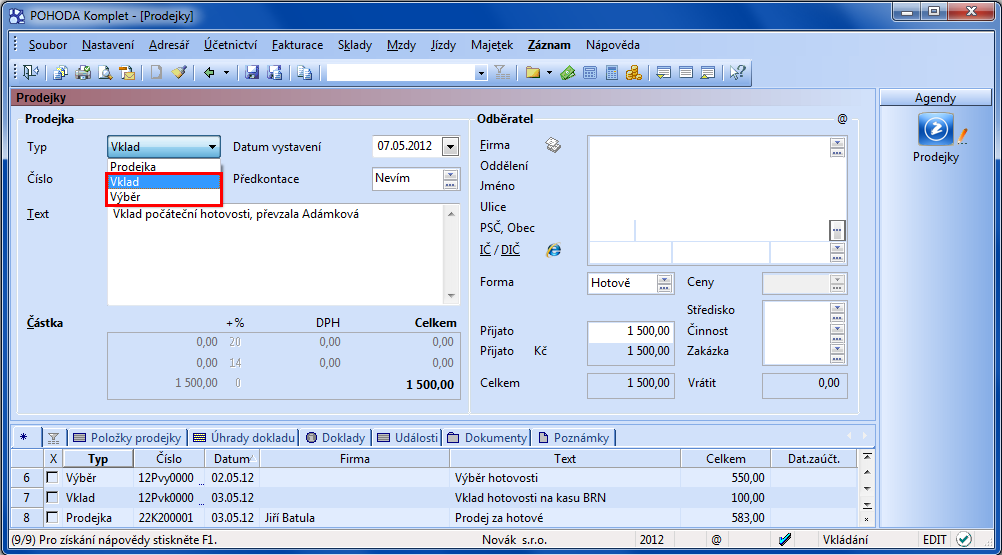Open the Datum vystavení calendar dropdown
The width and height of the screenshot is (1002, 555).
click(x=450, y=146)
